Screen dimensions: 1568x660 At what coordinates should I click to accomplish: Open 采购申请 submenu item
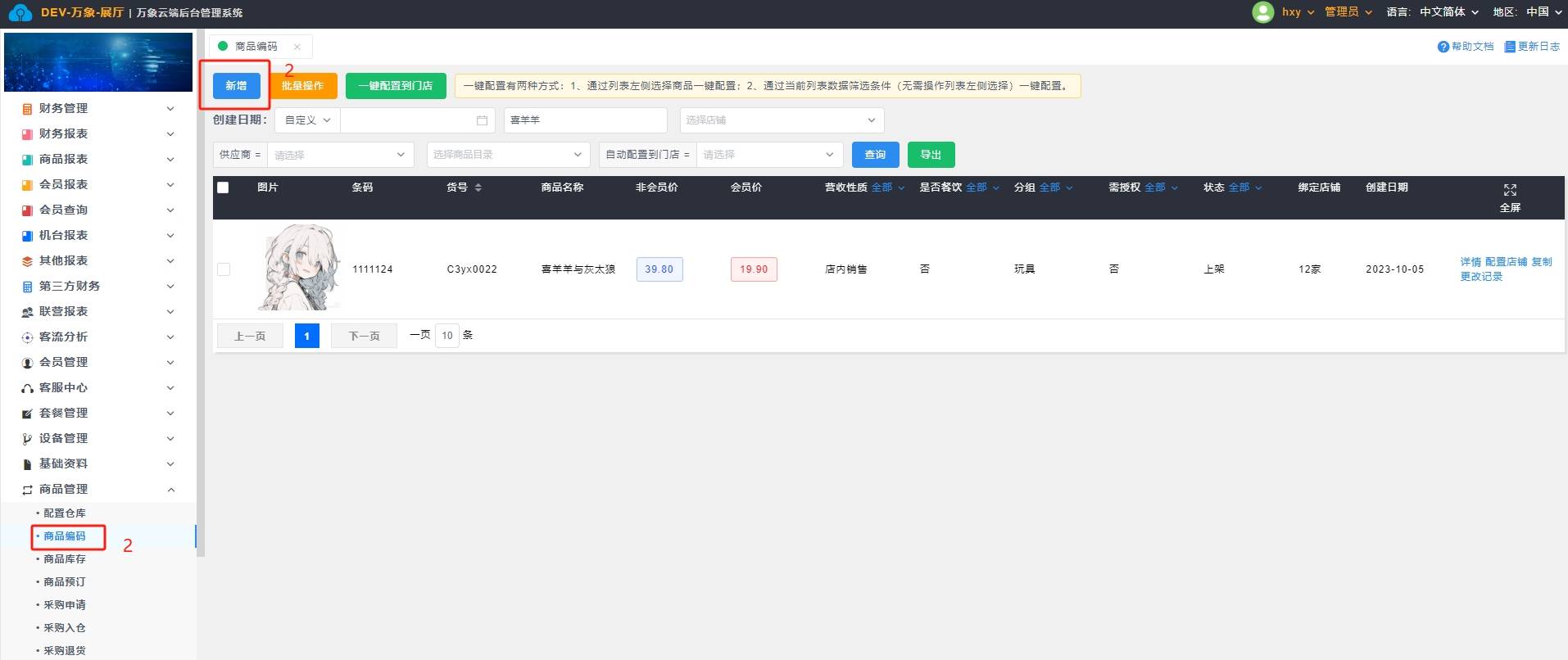64,605
